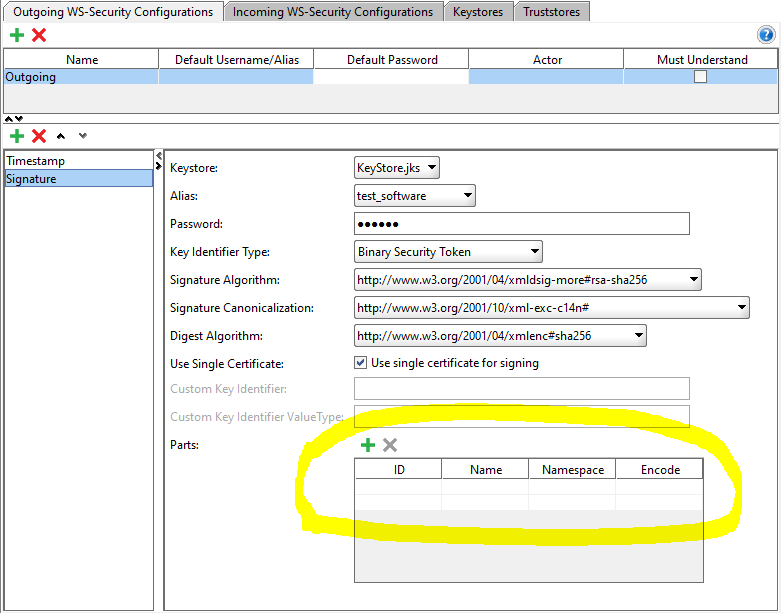The image size is (781, 613).
Task: Move WSS entry up with arrow
Action: coord(61,135)
